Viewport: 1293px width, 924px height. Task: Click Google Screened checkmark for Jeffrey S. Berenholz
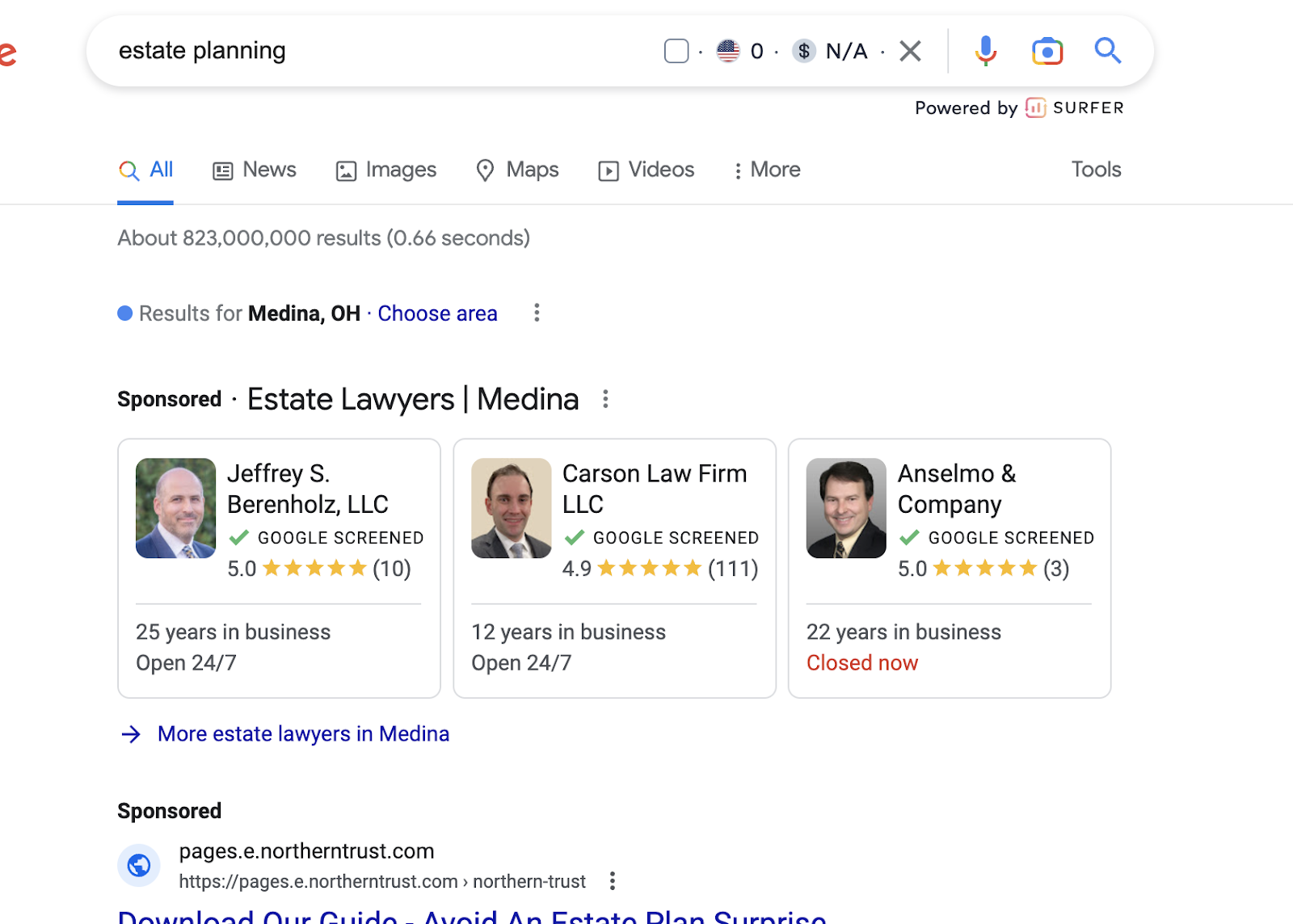(238, 538)
